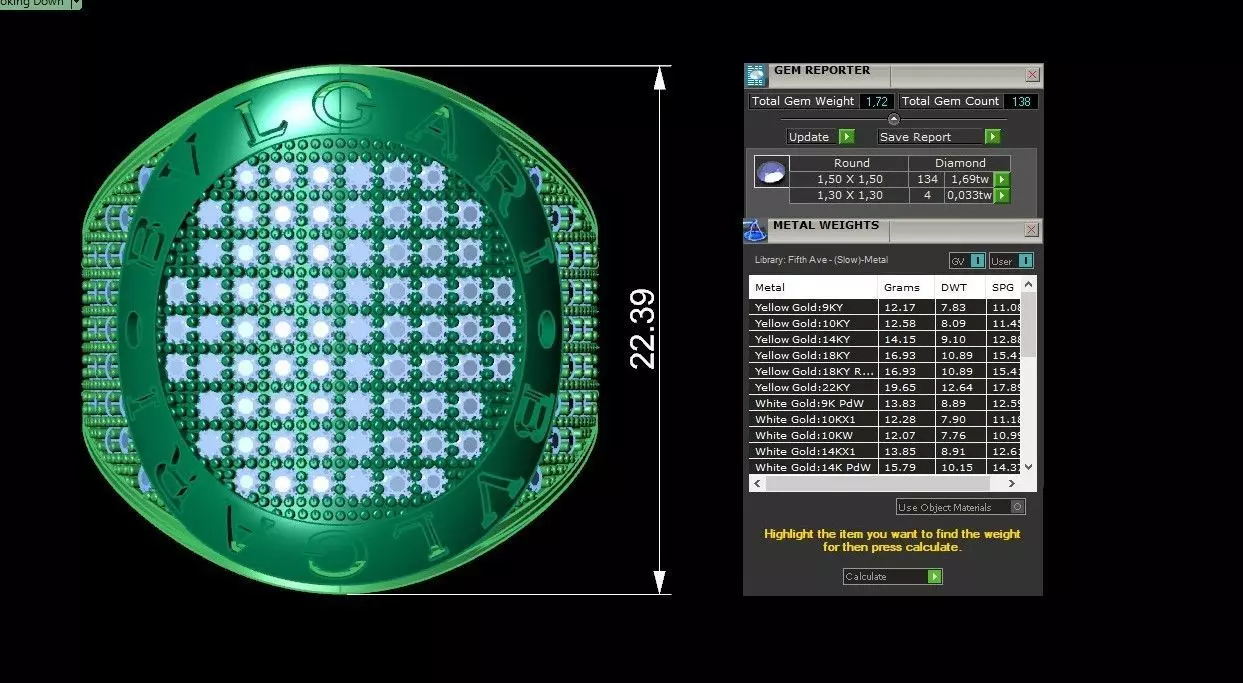The height and width of the screenshot is (683, 1243).
Task: Click the 22.39 dimension label
Action: (x=643, y=329)
